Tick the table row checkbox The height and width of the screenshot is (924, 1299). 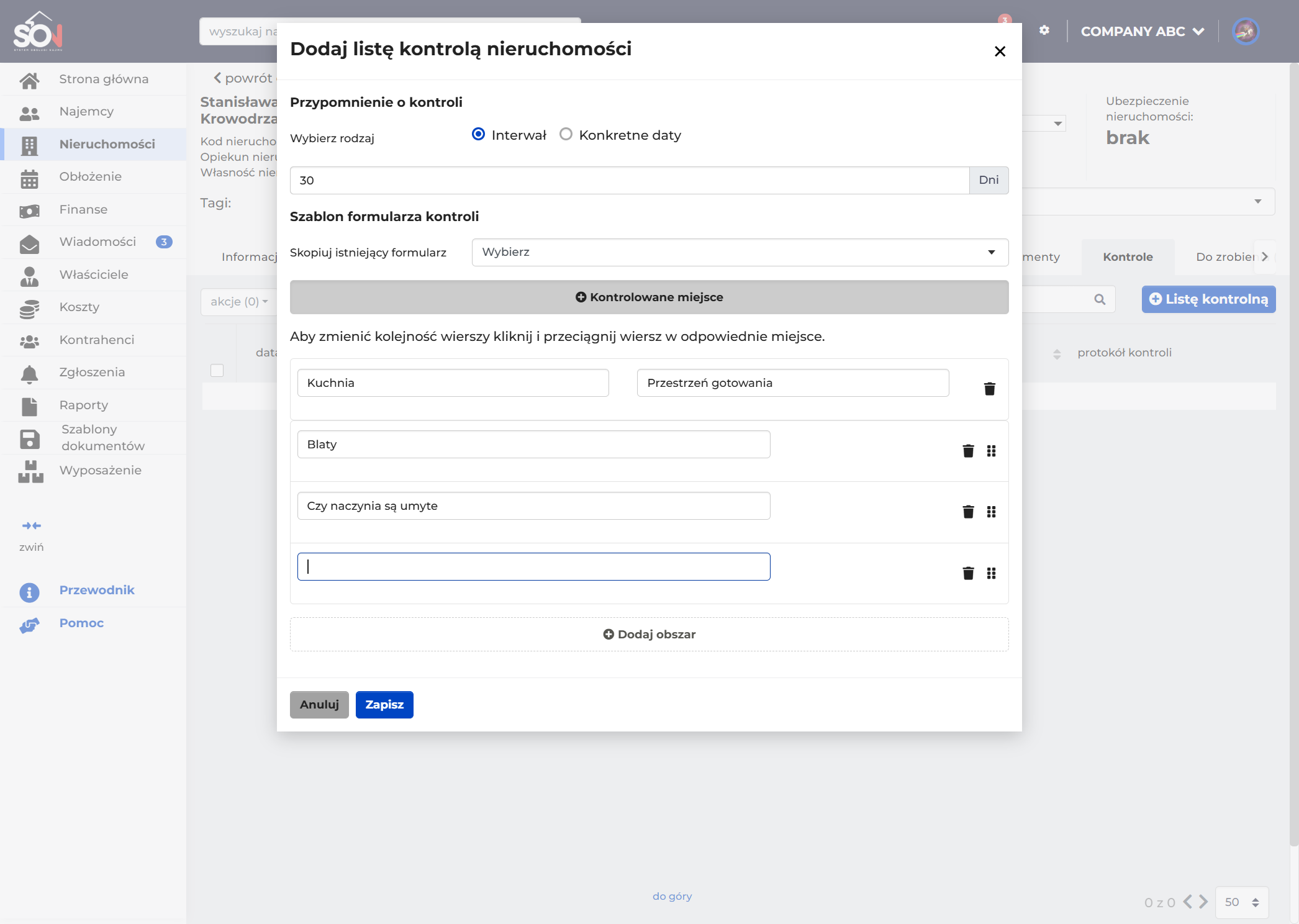point(217,370)
